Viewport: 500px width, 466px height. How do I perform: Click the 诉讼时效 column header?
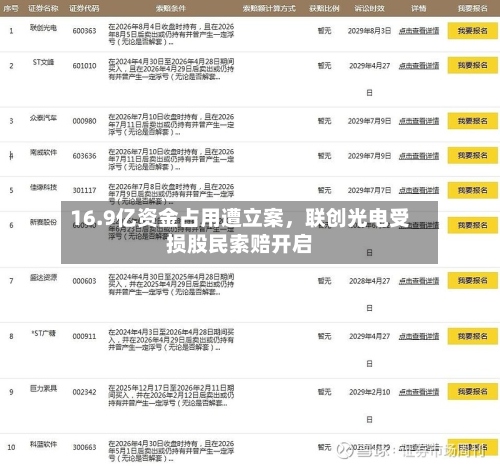369,8
